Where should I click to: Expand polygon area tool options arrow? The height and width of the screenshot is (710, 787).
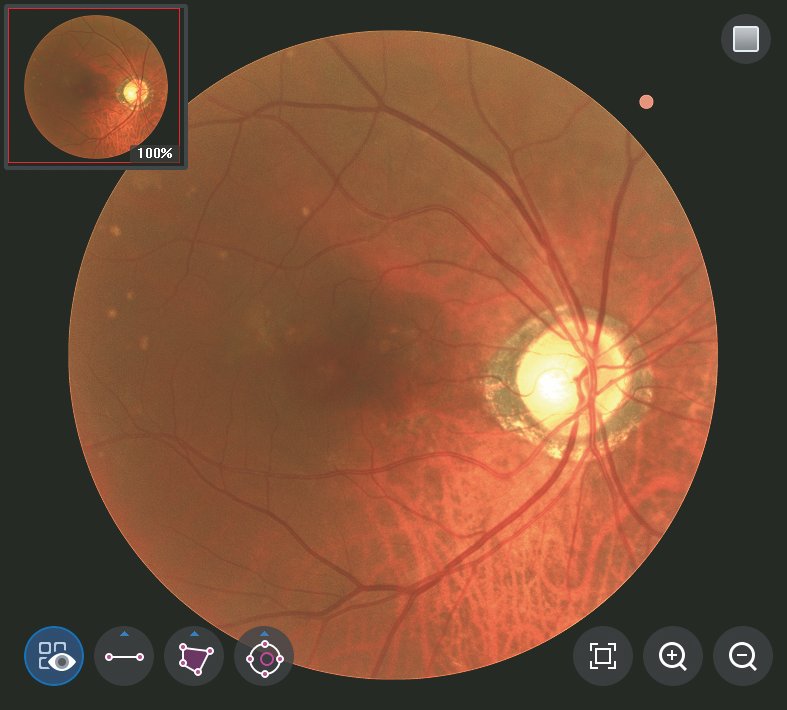coord(195,634)
